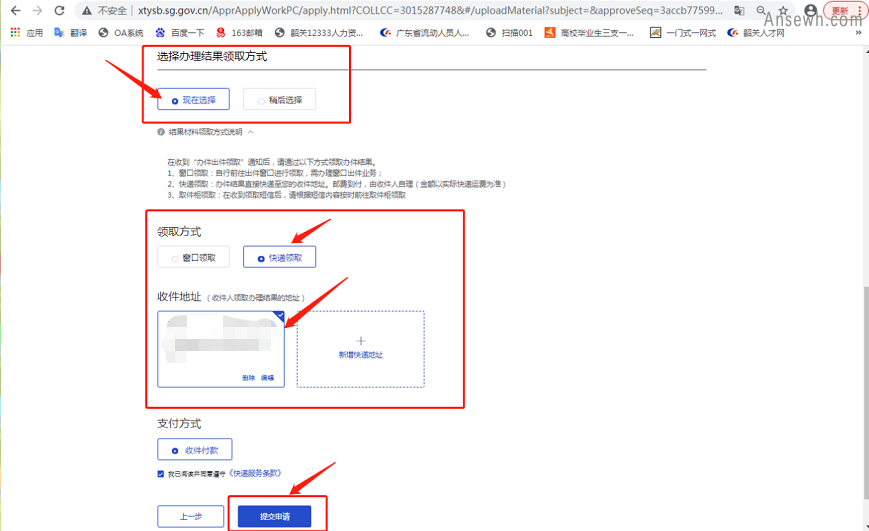Open the apps grid icon in bookmarks bar

(x=15, y=32)
